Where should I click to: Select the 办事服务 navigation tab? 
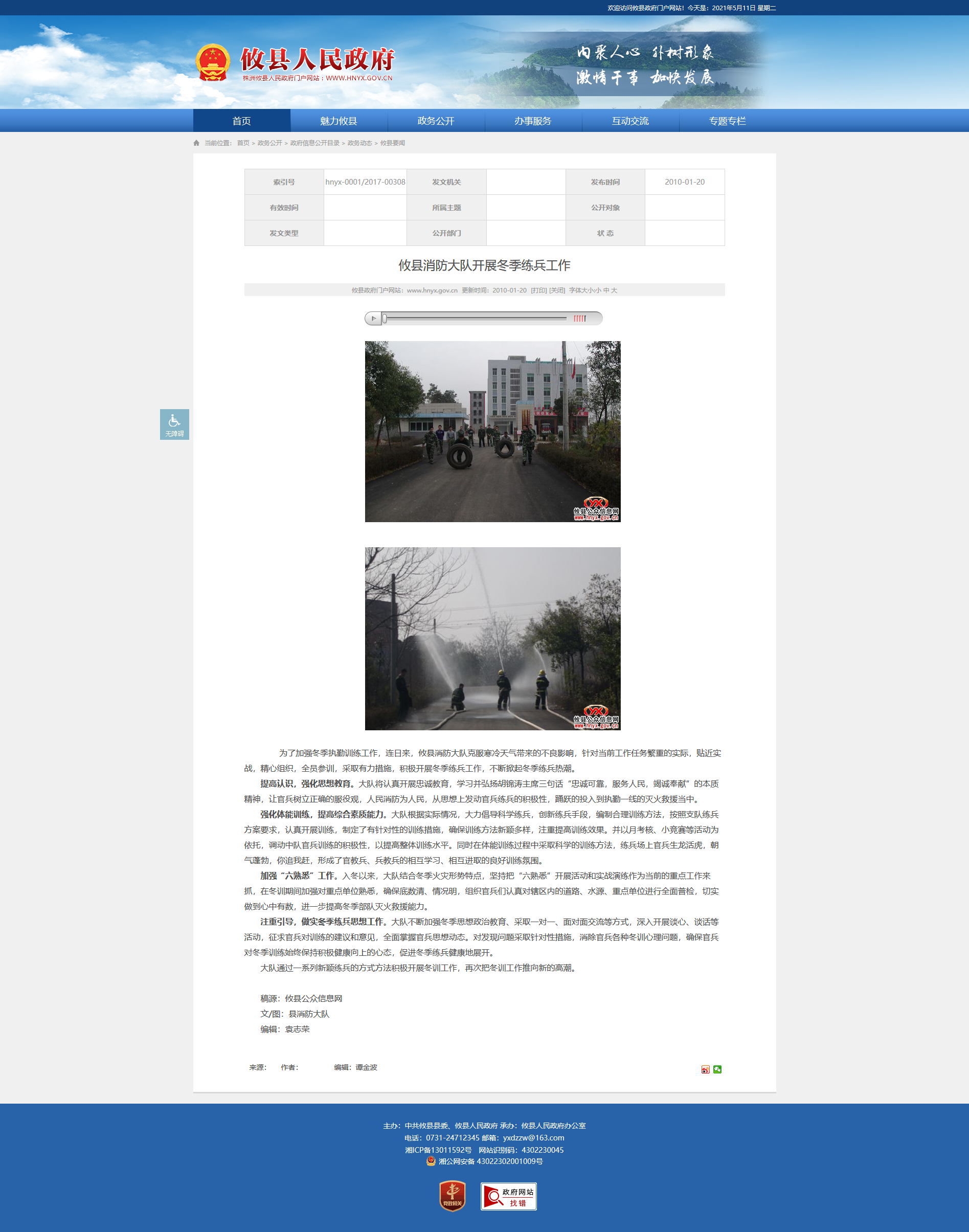[x=533, y=121]
